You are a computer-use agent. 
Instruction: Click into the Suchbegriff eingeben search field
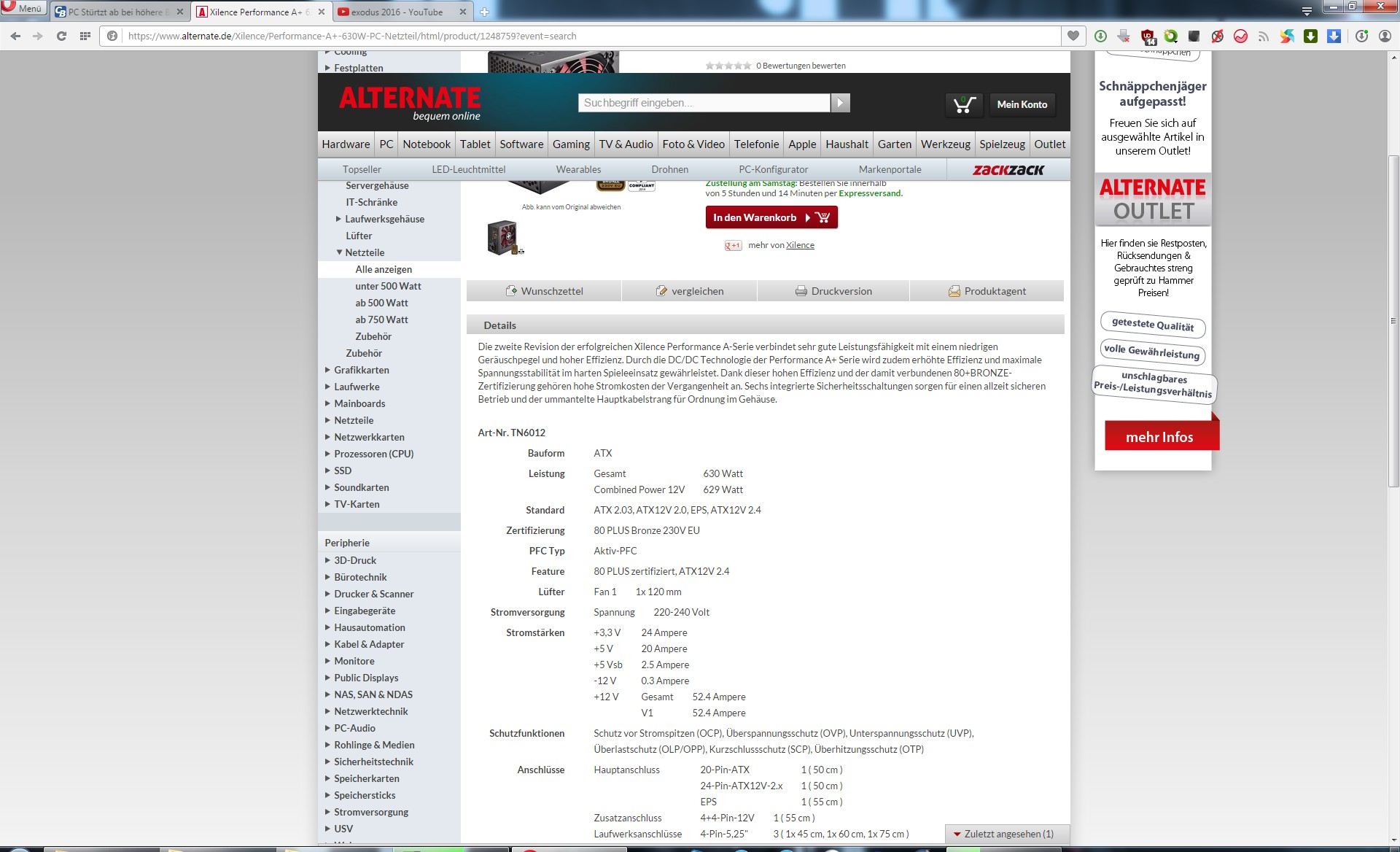[x=704, y=103]
